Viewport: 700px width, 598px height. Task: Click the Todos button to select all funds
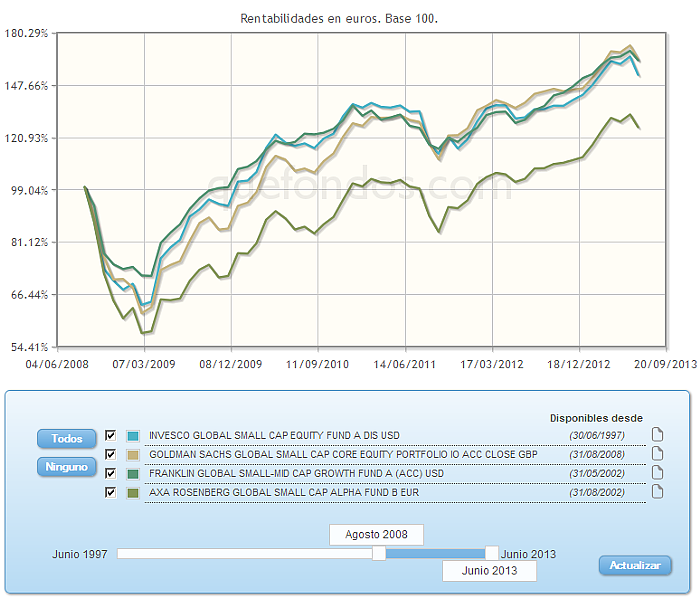tap(67, 439)
